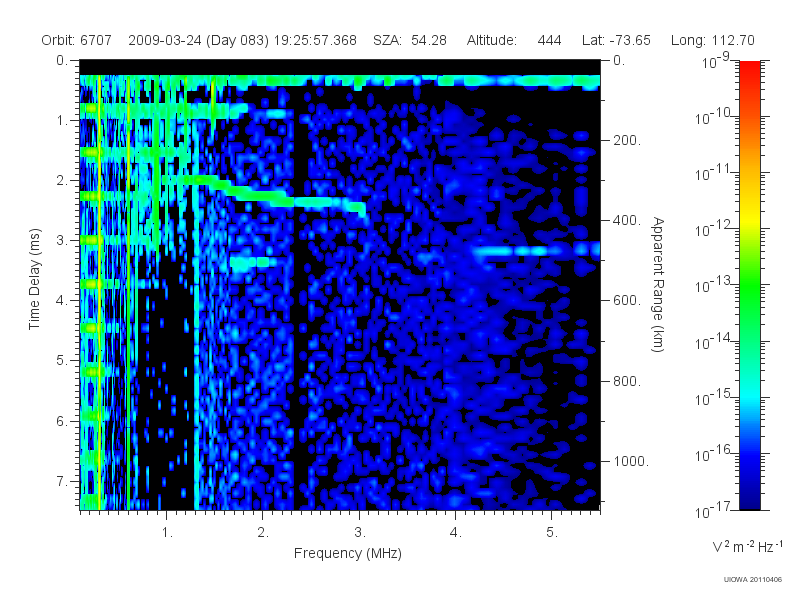Click the '10^-9' colorbar label

click(x=716, y=61)
